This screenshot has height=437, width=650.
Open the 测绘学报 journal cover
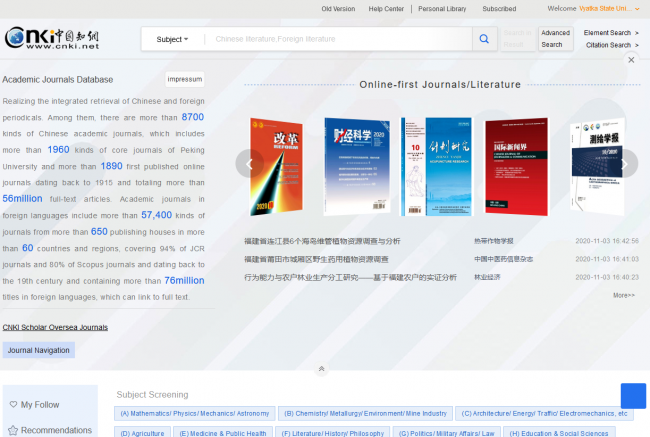pyautogui.click(x=597, y=167)
